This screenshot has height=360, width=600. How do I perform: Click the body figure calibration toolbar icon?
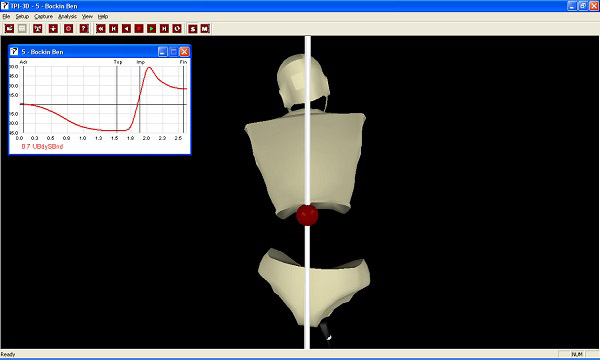[53, 29]
